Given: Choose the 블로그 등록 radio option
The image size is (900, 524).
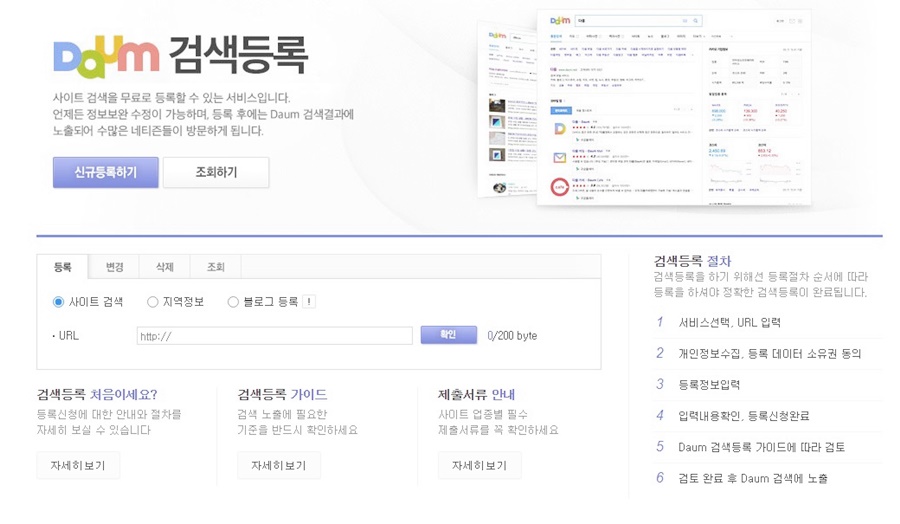Looking at the screenshot, I should point(233,302).
